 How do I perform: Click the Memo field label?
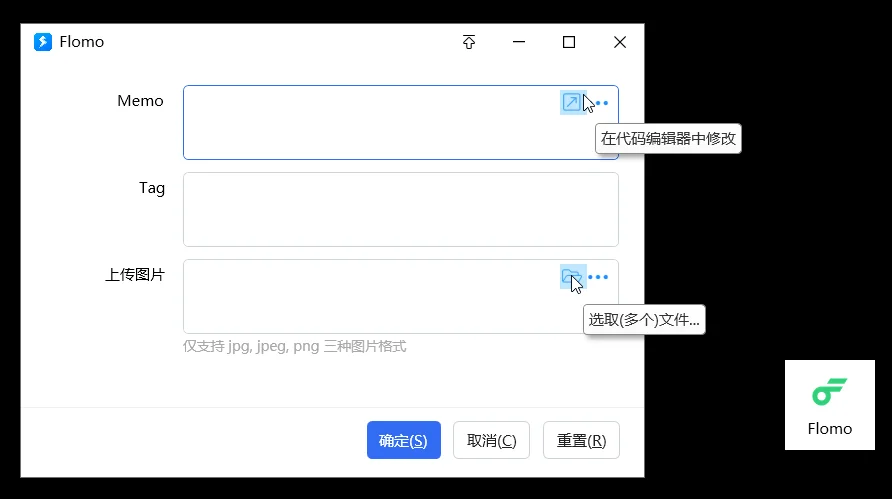click(x=140, y=101)
